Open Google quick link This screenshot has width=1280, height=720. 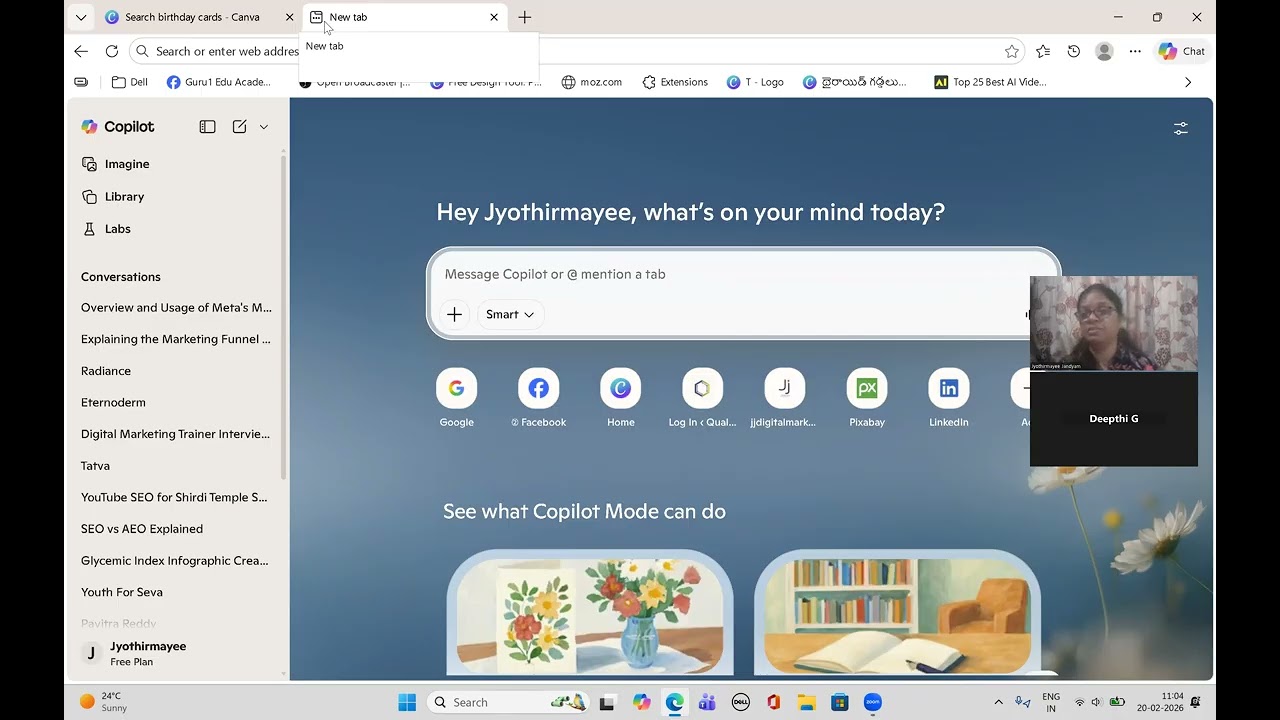click(x=457, y=397)
